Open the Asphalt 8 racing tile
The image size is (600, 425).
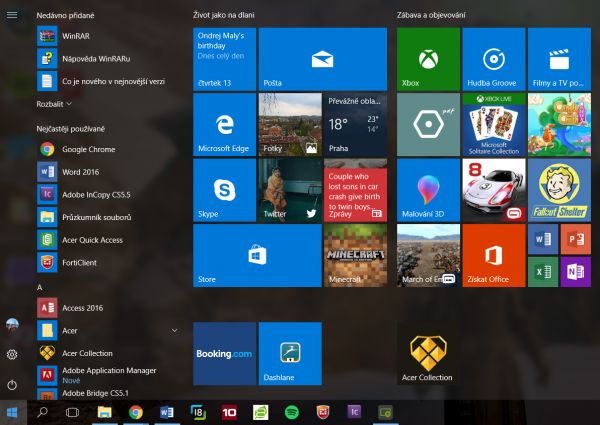coord(494,190)
